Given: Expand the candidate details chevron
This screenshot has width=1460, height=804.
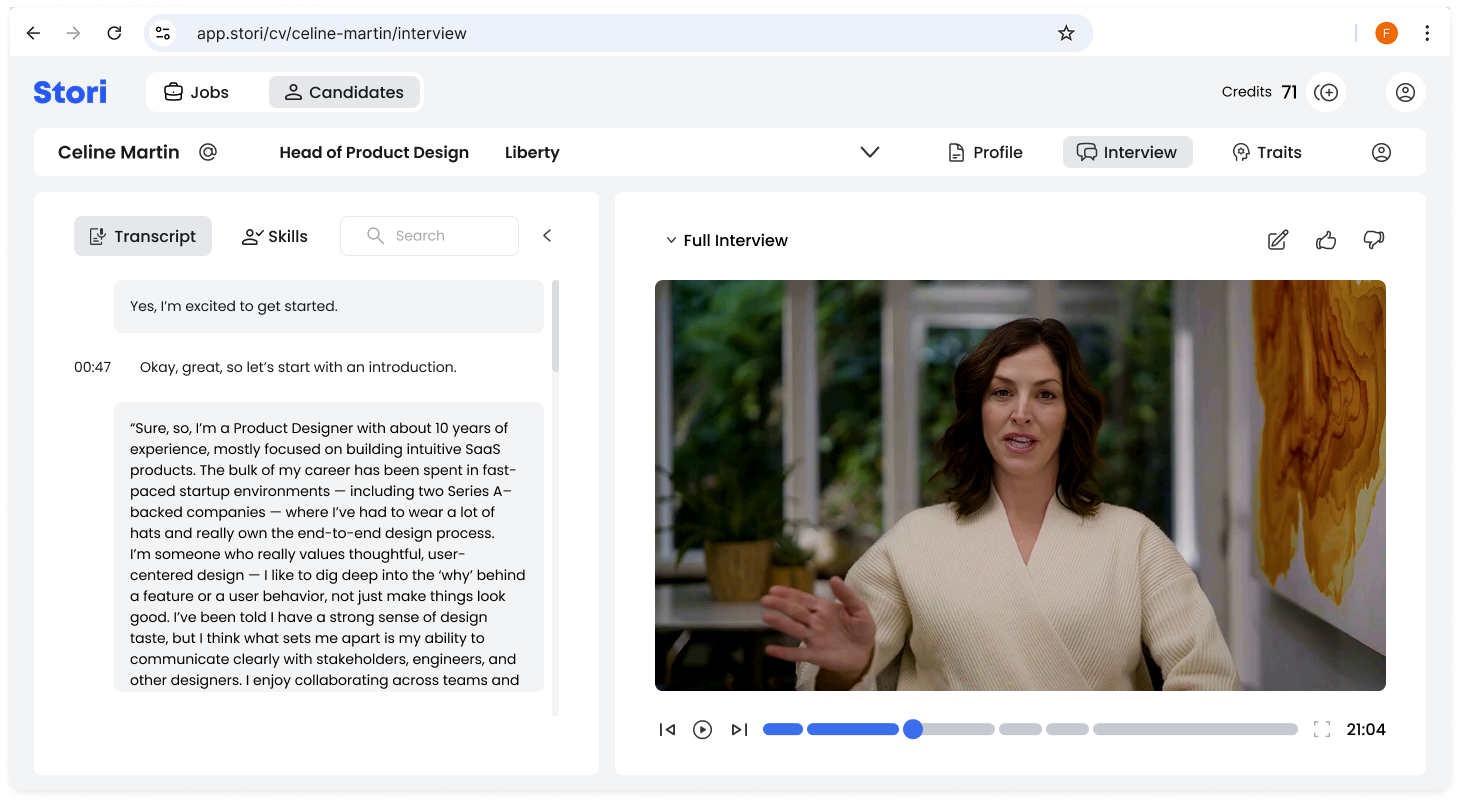Looking at the screenshot, I should (x=870, y=152).
